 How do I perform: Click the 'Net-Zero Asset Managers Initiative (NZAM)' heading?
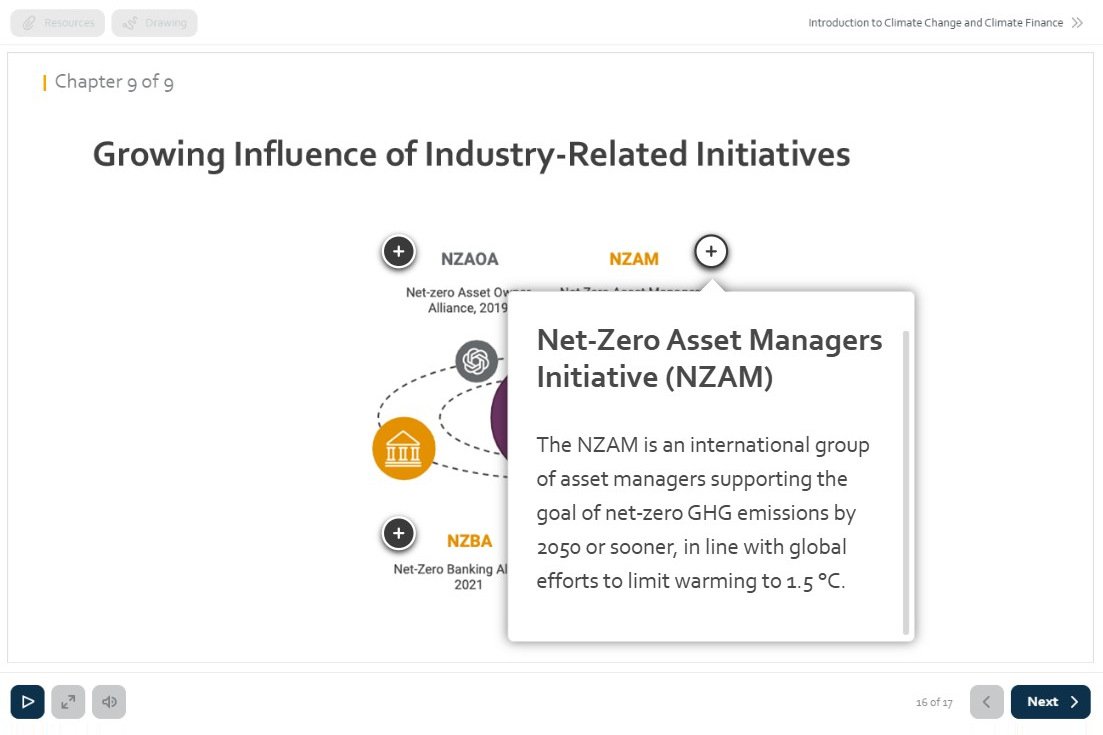[709, 359]
